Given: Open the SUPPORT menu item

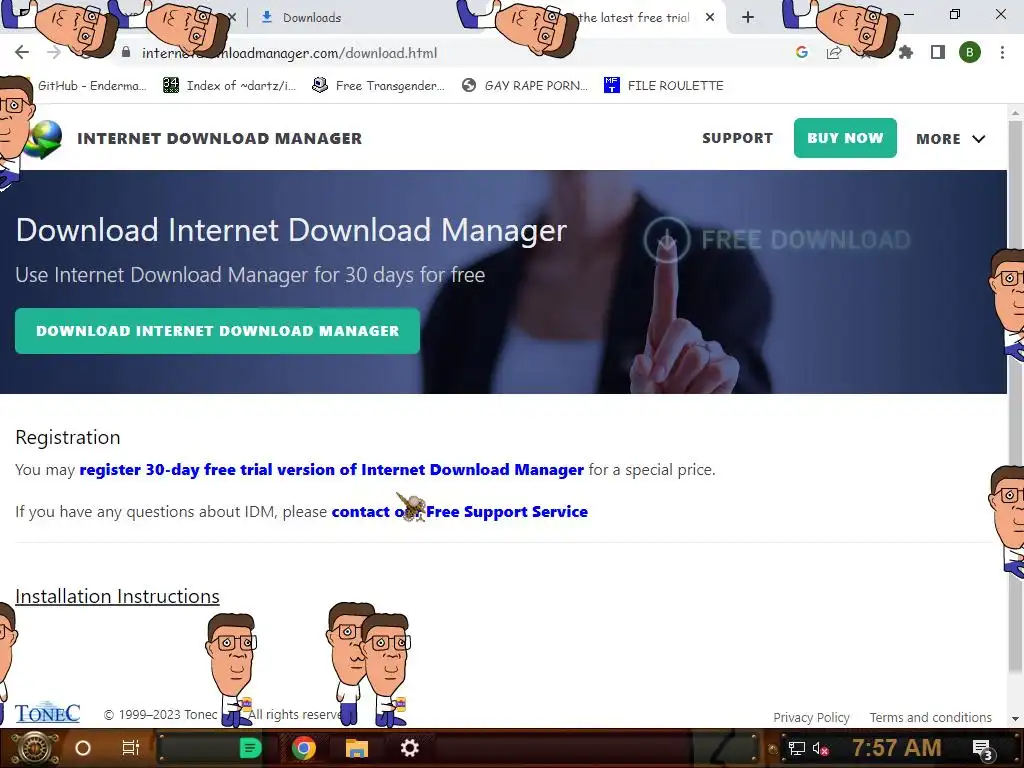Looking at the screenshot, I should [x=737, y=138].
